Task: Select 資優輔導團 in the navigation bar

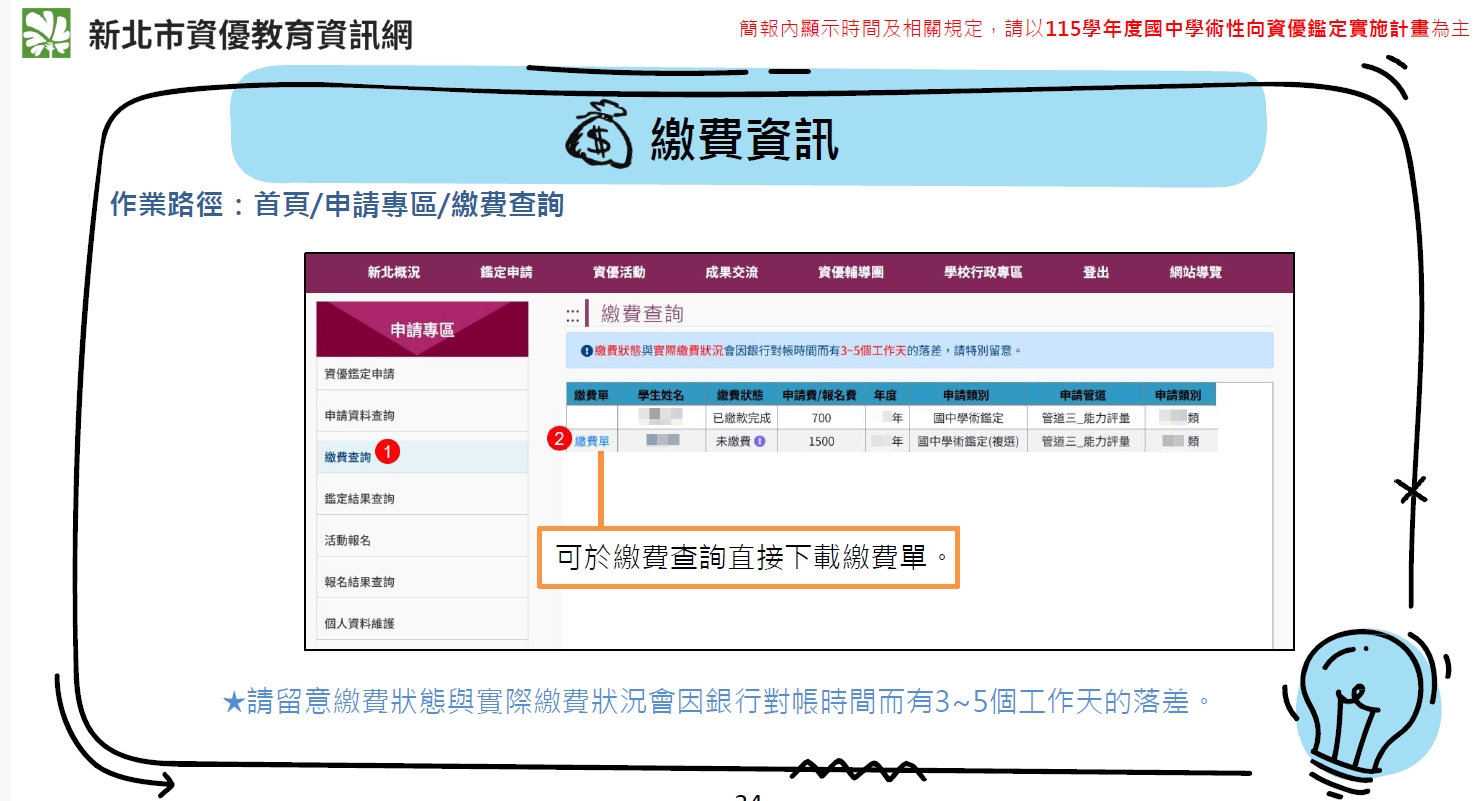Action: click(x=851, y=272)
